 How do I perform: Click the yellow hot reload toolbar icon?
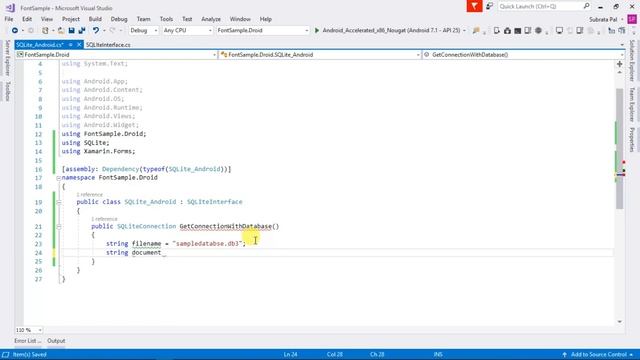point(476,31)
